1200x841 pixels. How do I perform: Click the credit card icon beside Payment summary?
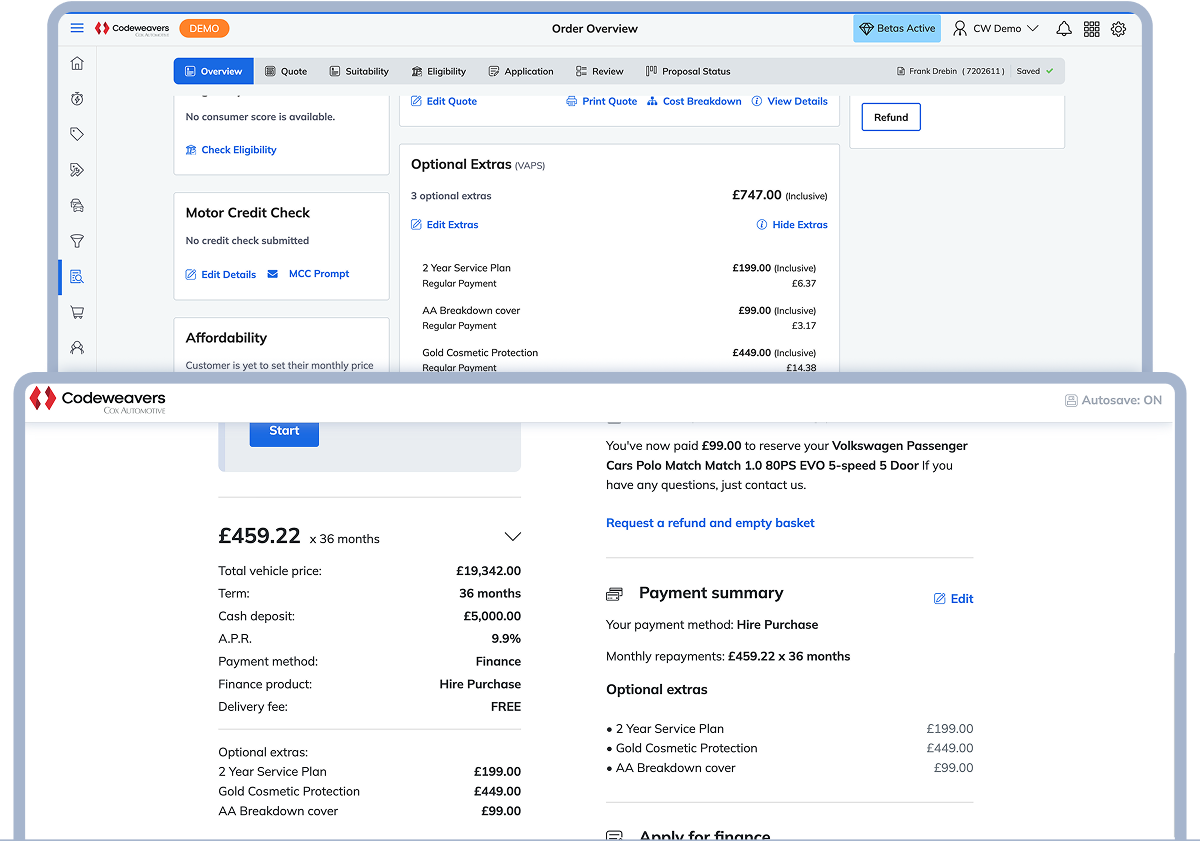pyautogui.click(x=615, y=594)
